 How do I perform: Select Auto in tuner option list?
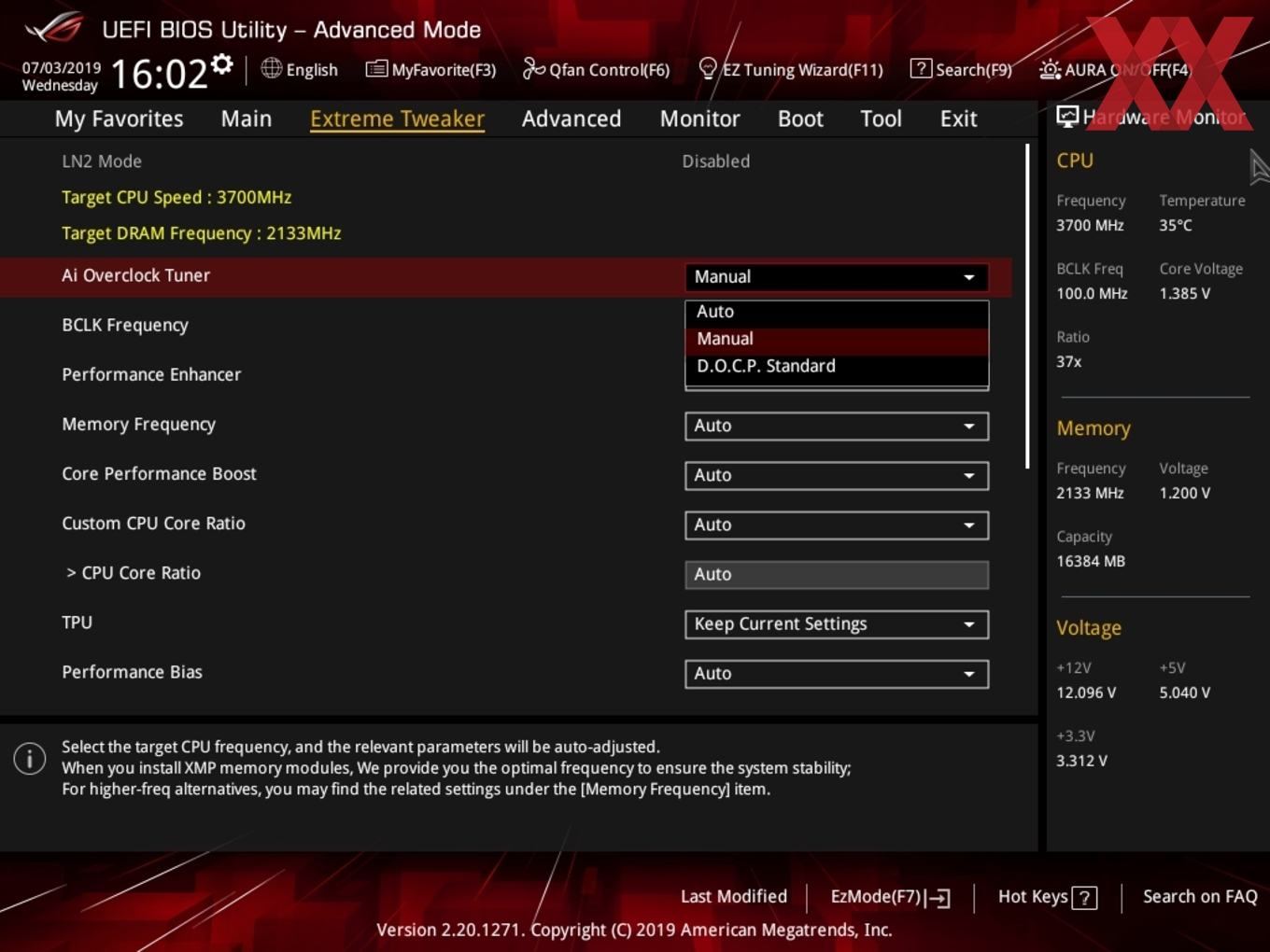tap(837, 312)
